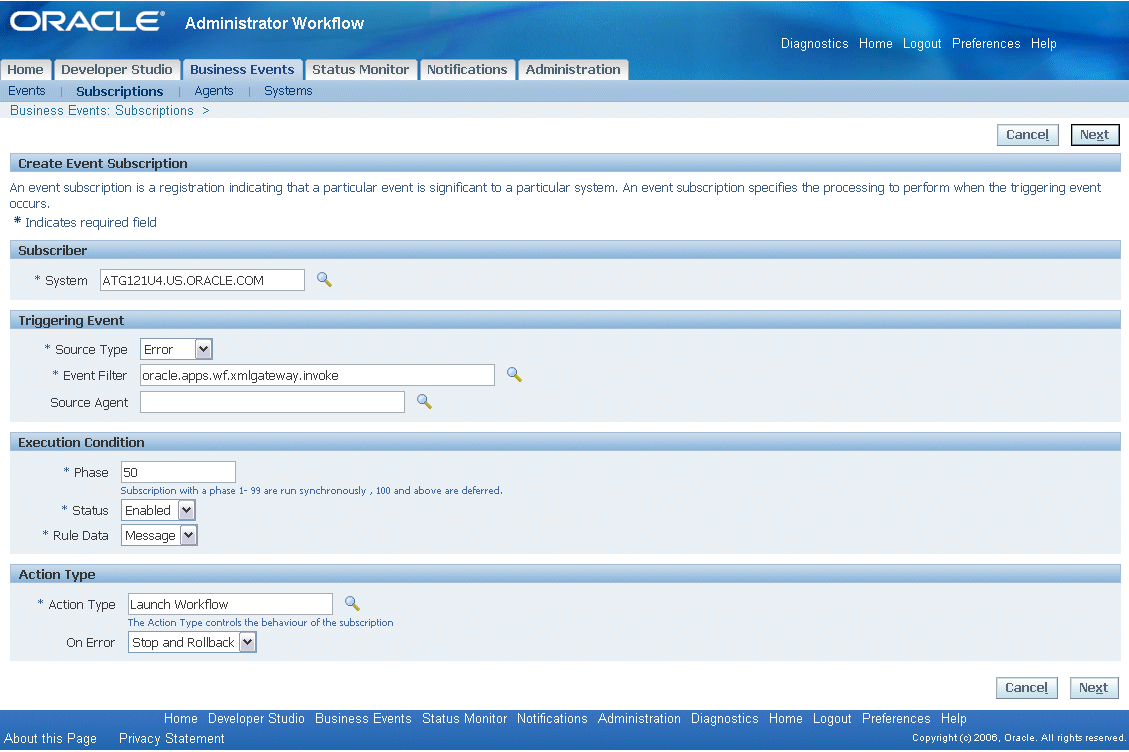Click footer Status Monitor link
The width and height of the screenshot is (1129, 752).
[464, 719]
